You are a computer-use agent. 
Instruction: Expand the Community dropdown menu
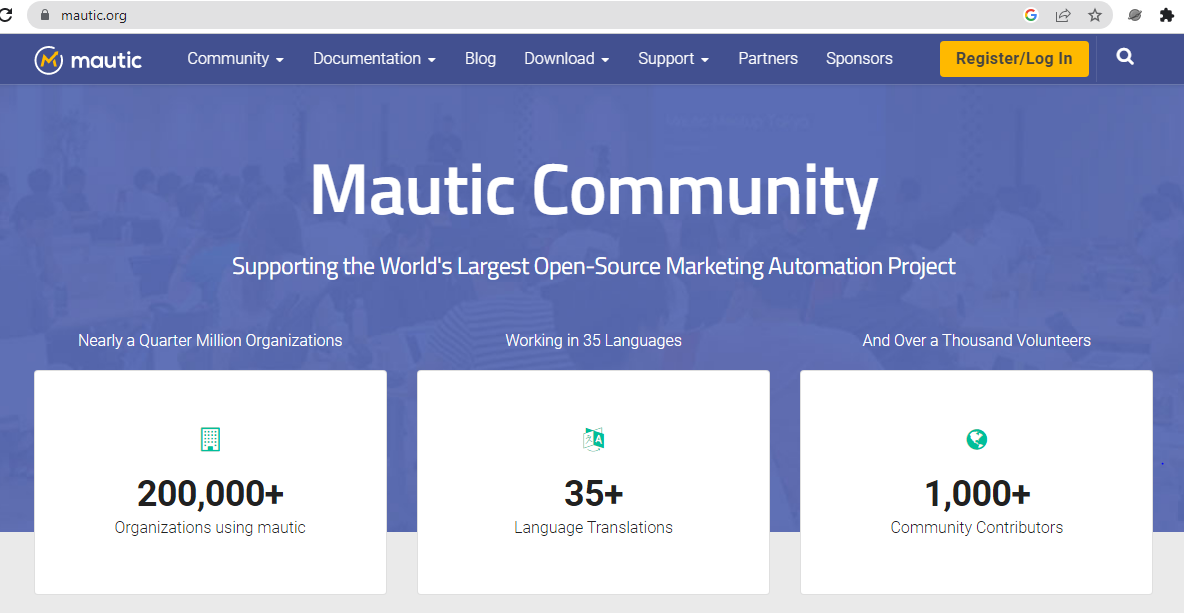pyautogui.click(x=236, y=59)
